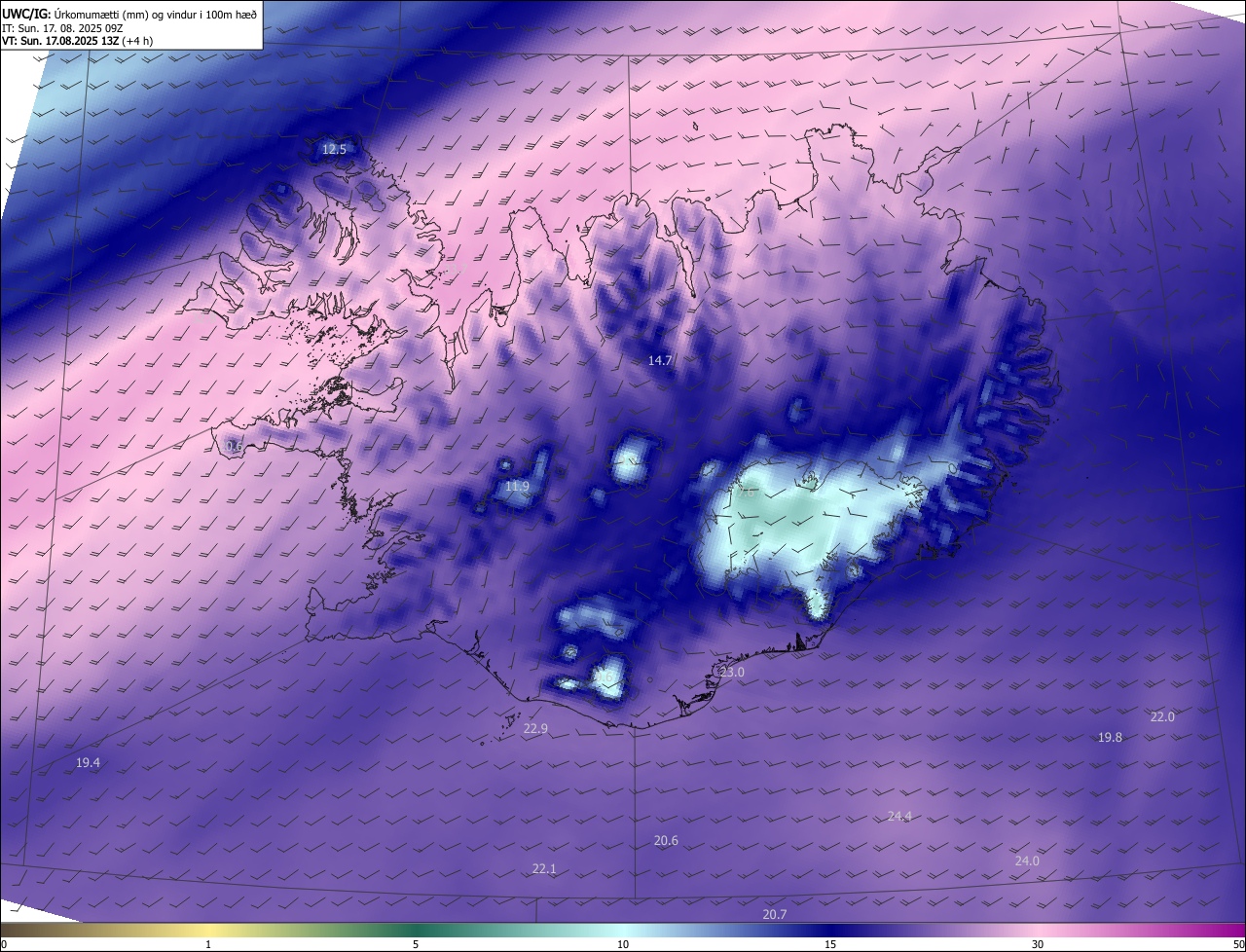
Task: Select the 'IT: Sun. 17. 08. 2025 09Z' line
Action: tap(62, 28)
